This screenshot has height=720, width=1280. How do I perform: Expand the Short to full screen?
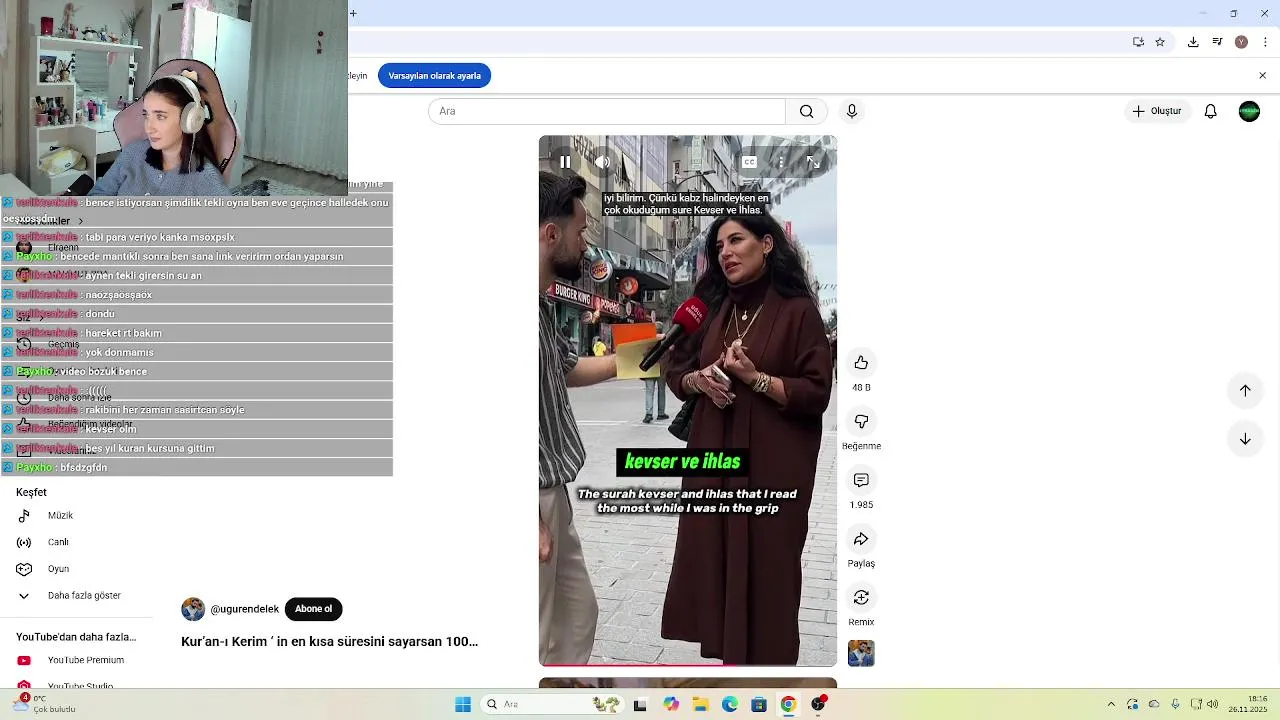[x=813, y=162]
